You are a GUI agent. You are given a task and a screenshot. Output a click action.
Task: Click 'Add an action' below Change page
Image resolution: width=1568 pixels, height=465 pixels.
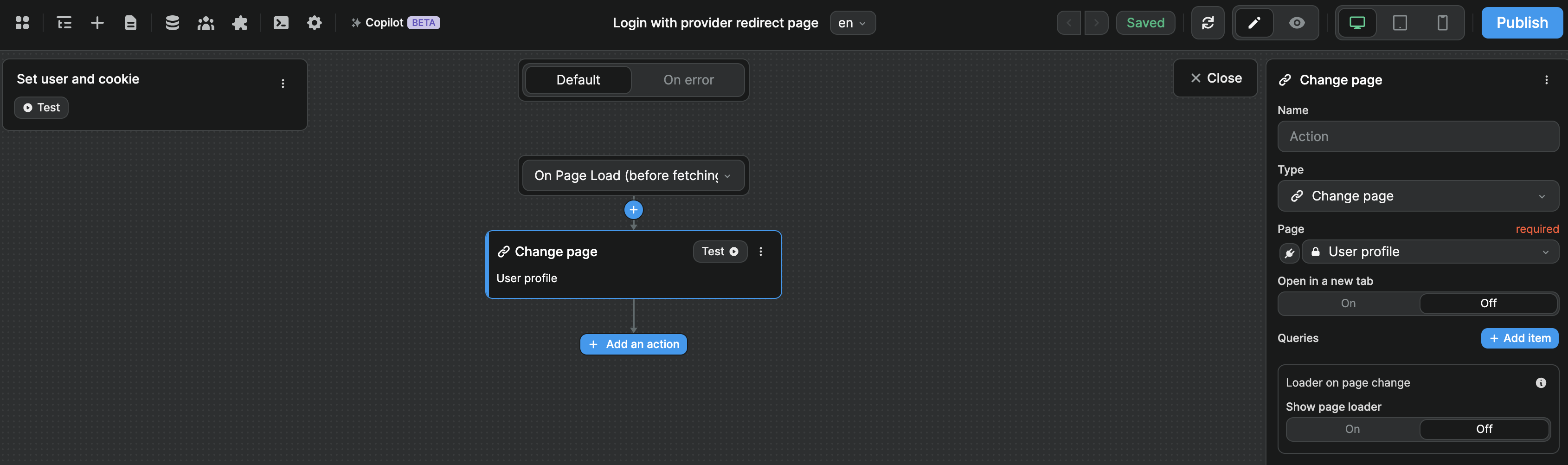coord(633,344)
